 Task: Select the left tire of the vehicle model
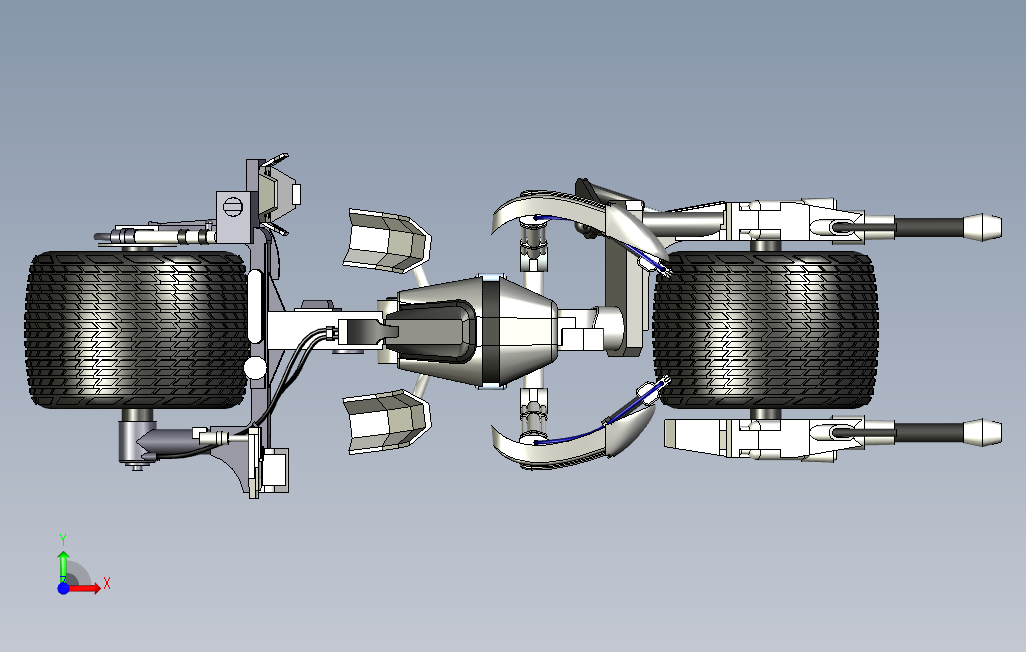tap(136, 329)
